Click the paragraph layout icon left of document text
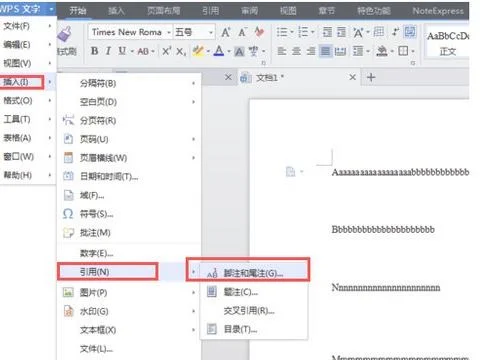The height and width of the screenshot is (360, 480). coord(291,172)
